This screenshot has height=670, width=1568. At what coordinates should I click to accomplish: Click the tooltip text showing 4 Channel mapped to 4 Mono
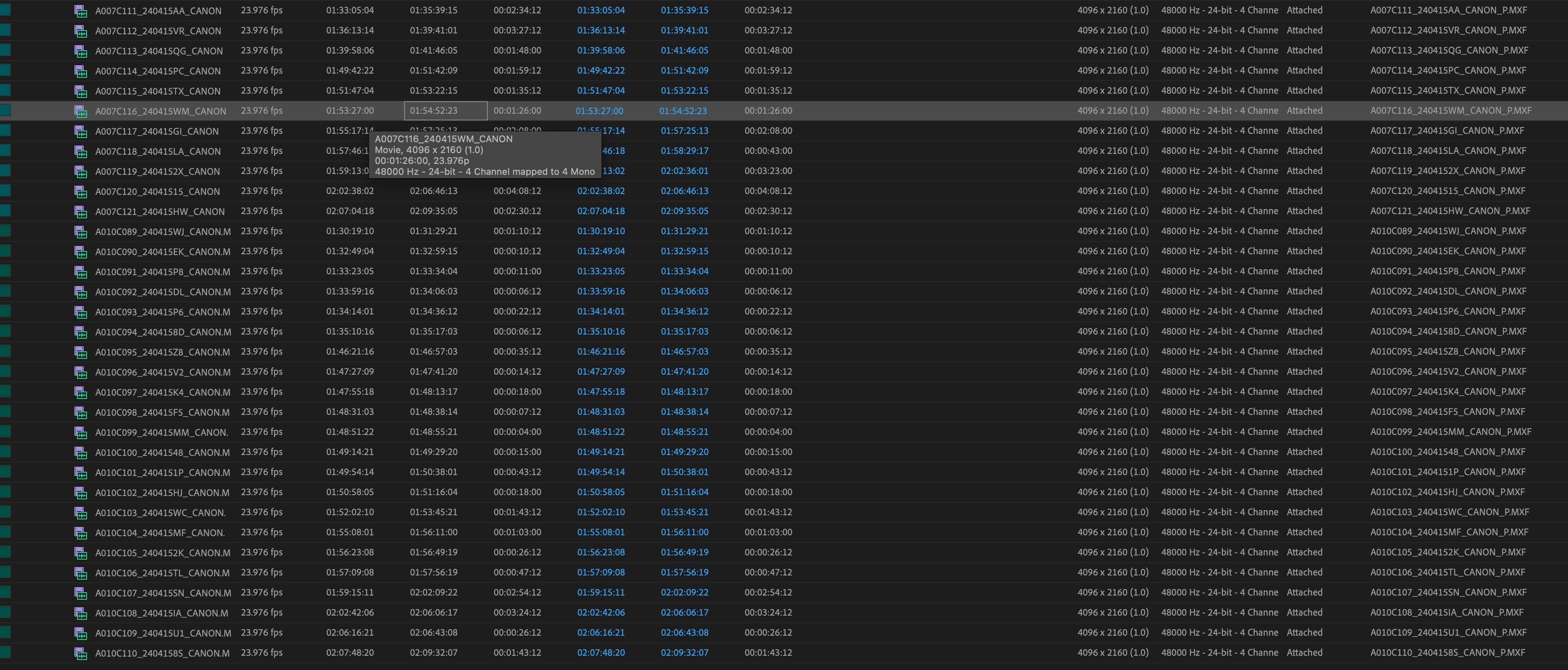click(484, 171)
